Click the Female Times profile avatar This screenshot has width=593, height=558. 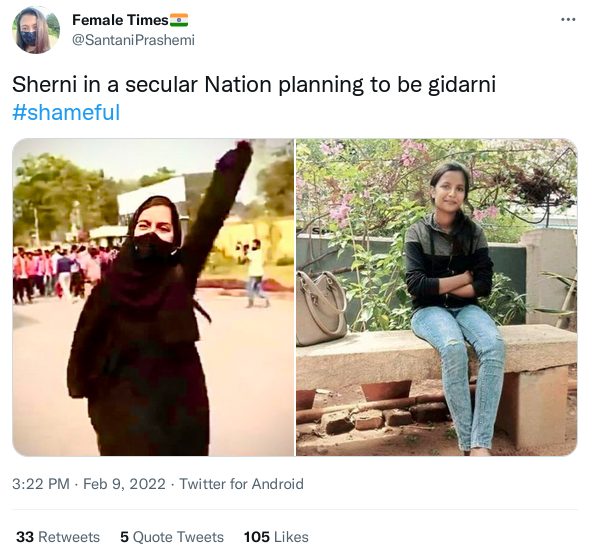36,30
